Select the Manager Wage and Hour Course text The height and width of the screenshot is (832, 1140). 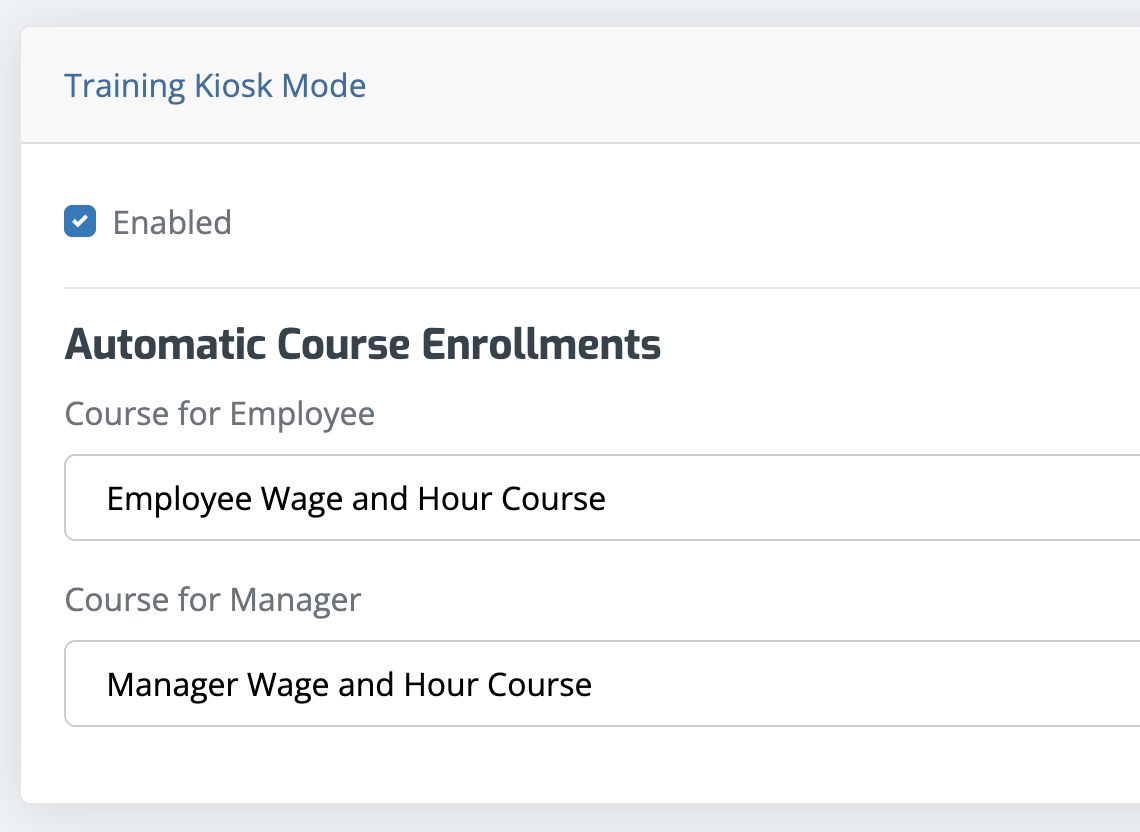click(349, 684)
